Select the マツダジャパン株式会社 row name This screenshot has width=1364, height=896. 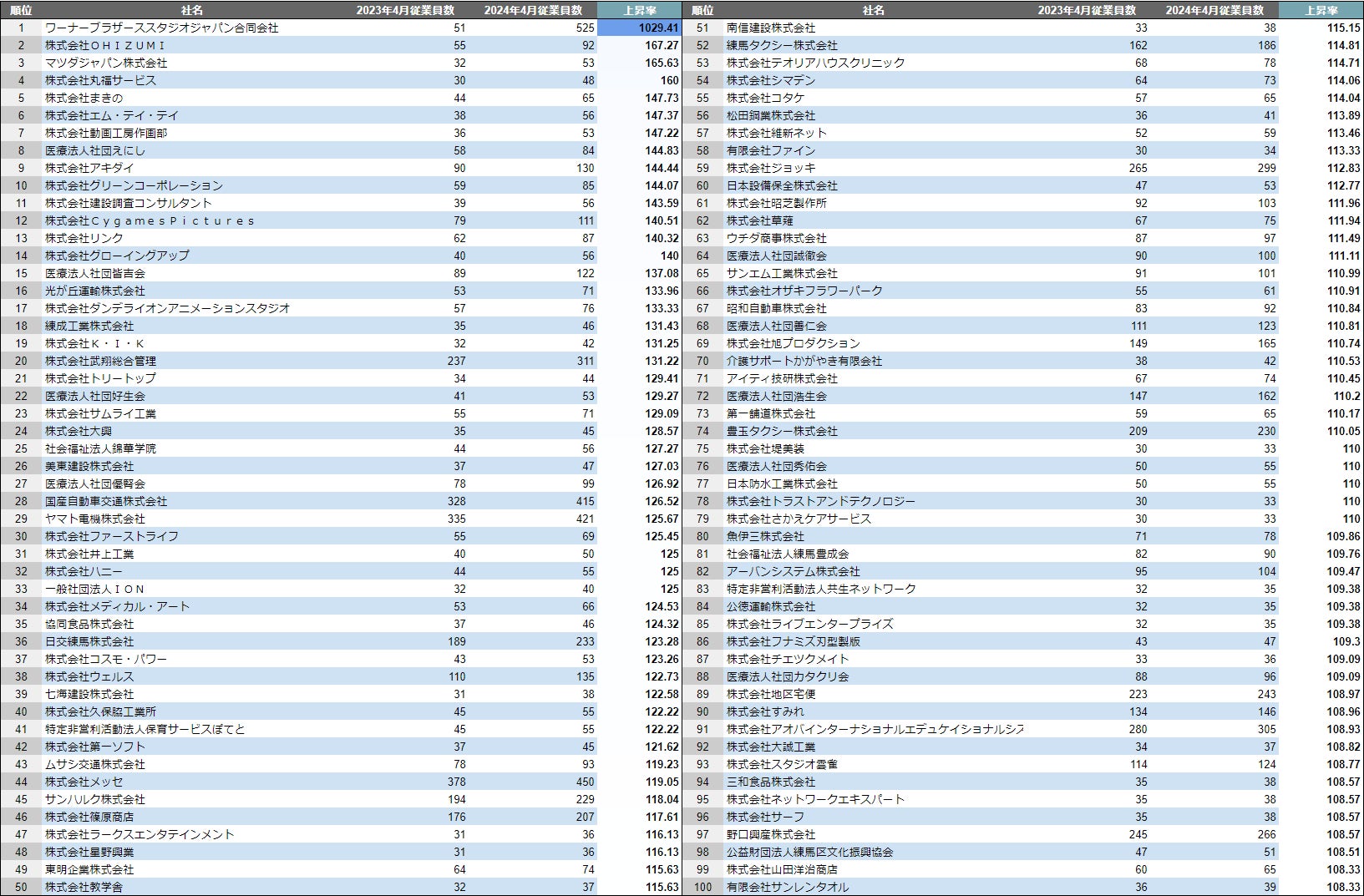click(x=106, y=63)
